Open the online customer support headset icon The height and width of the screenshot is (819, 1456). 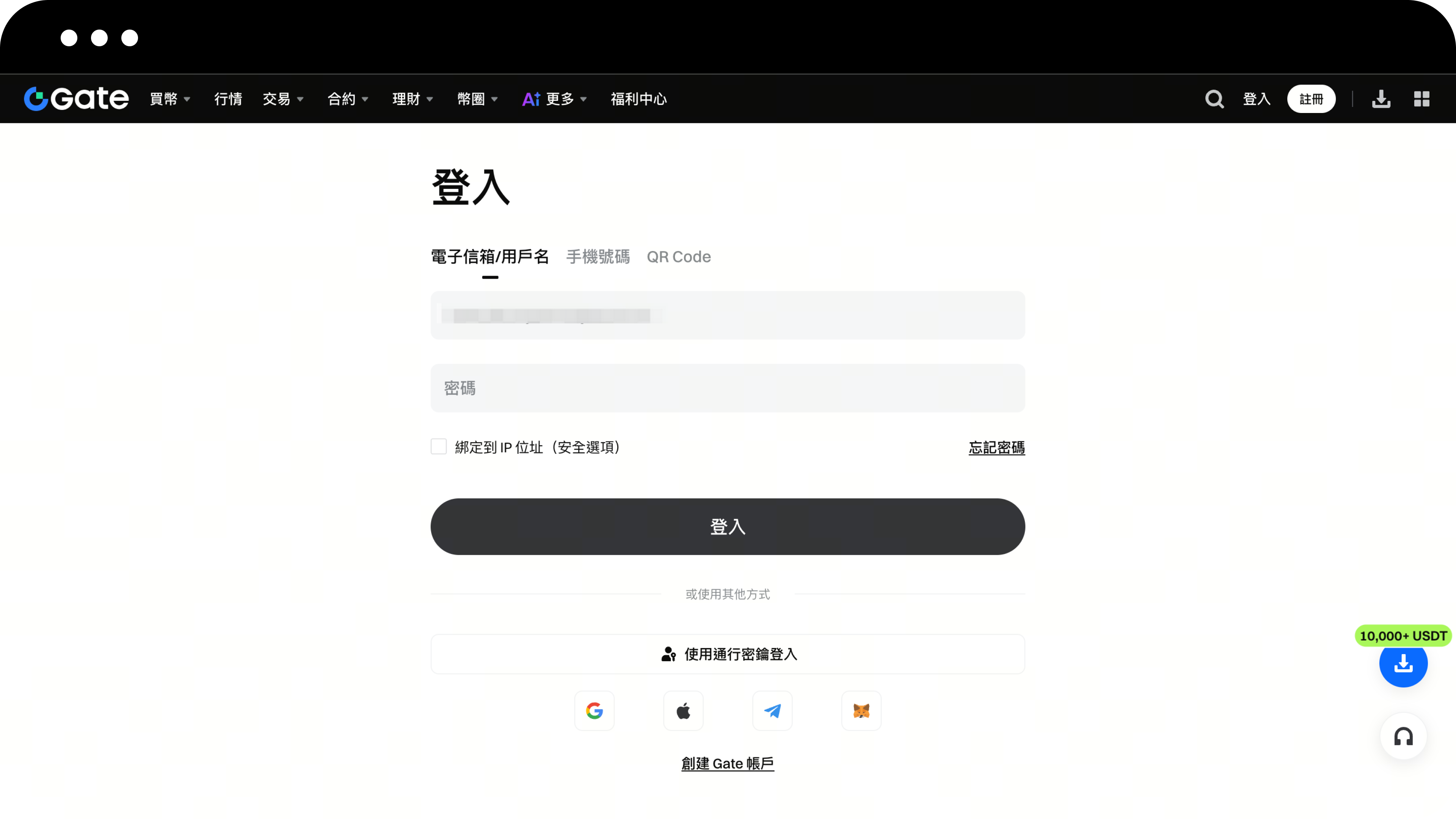tap(1403, 736)
